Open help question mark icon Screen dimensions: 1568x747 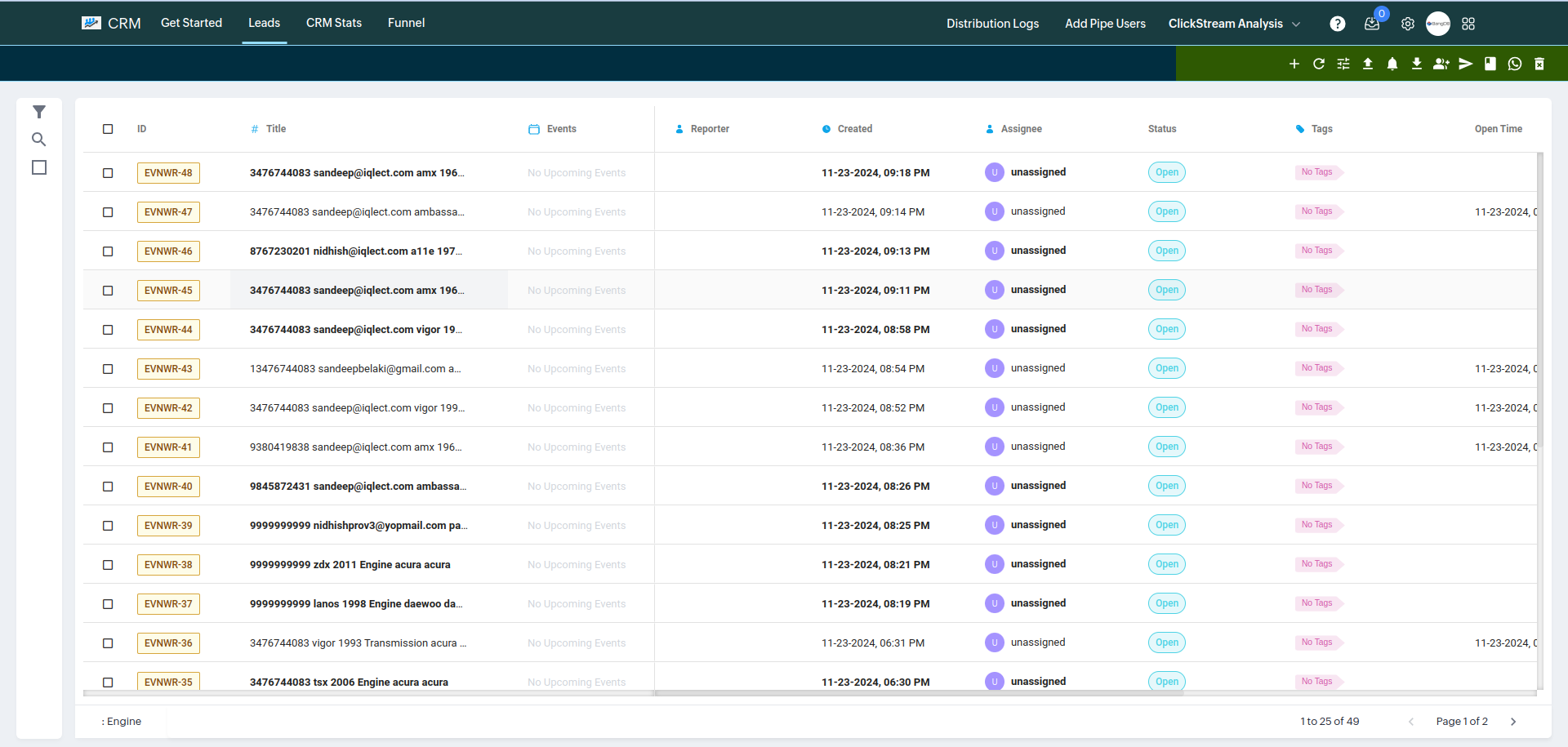(1338, 24)
